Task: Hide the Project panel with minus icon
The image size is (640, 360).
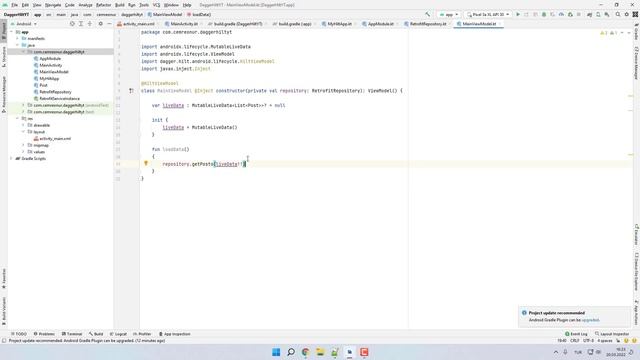Action: coord(109,24)
